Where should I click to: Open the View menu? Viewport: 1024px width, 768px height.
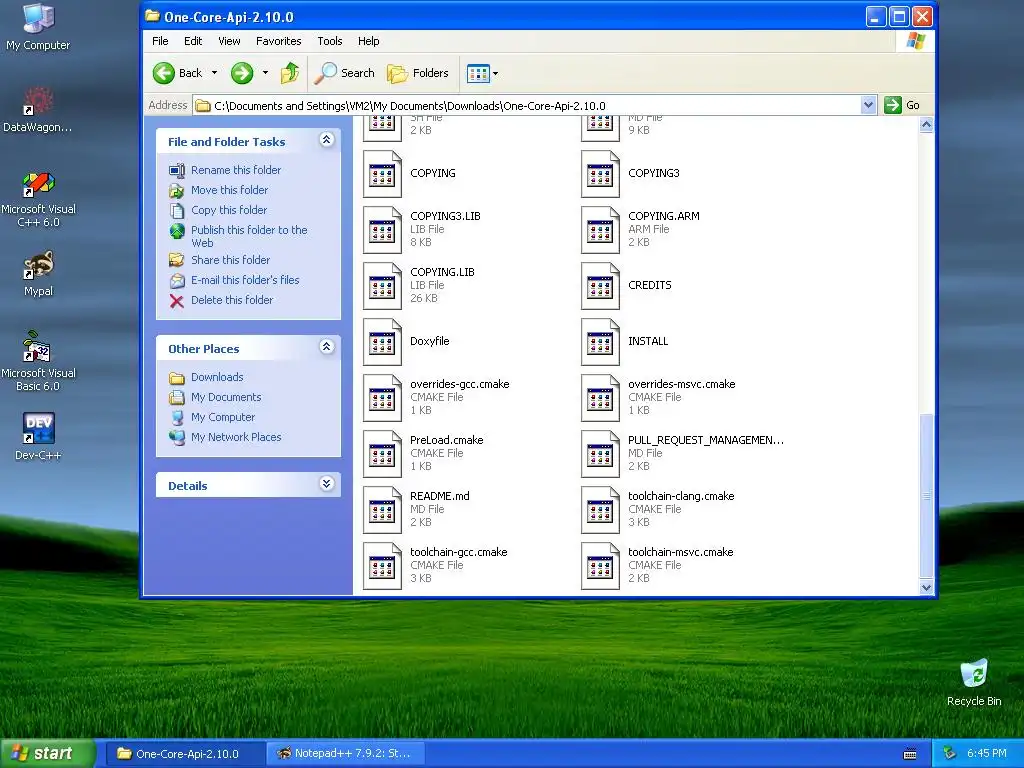[x=229, y=41]
